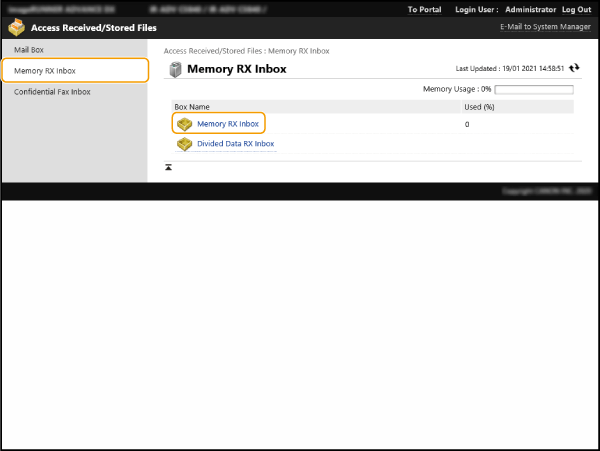Click the refresh icon beside Last Updated
The image size is (600, 451).
pos(574,68)
